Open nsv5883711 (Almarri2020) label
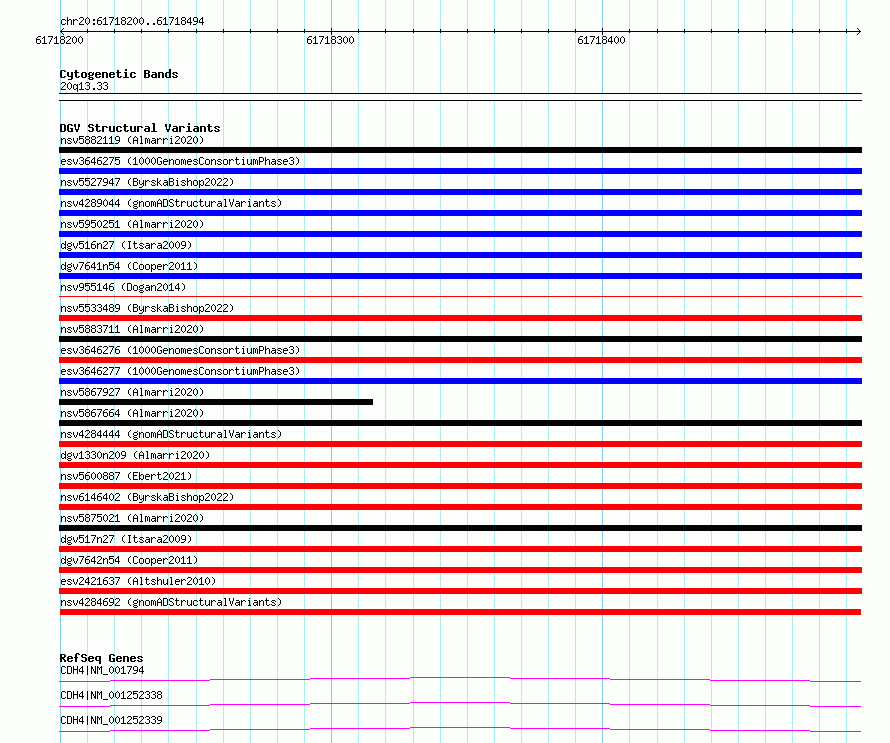 (x=132, y=329)
